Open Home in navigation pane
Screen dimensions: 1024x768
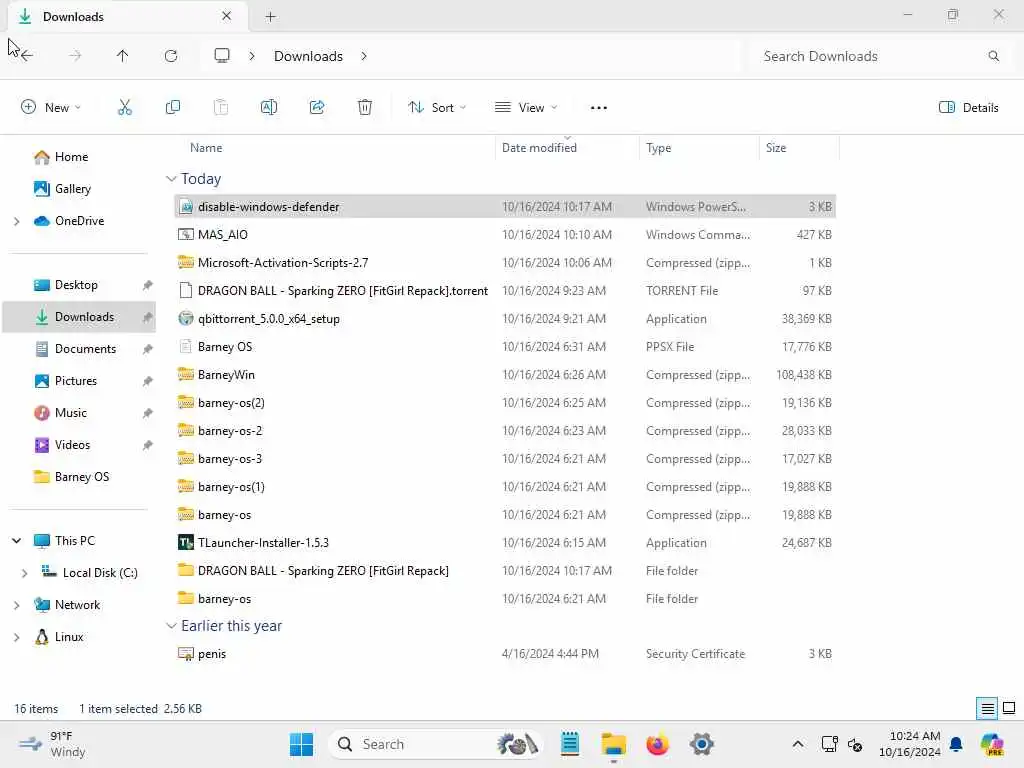71,157
